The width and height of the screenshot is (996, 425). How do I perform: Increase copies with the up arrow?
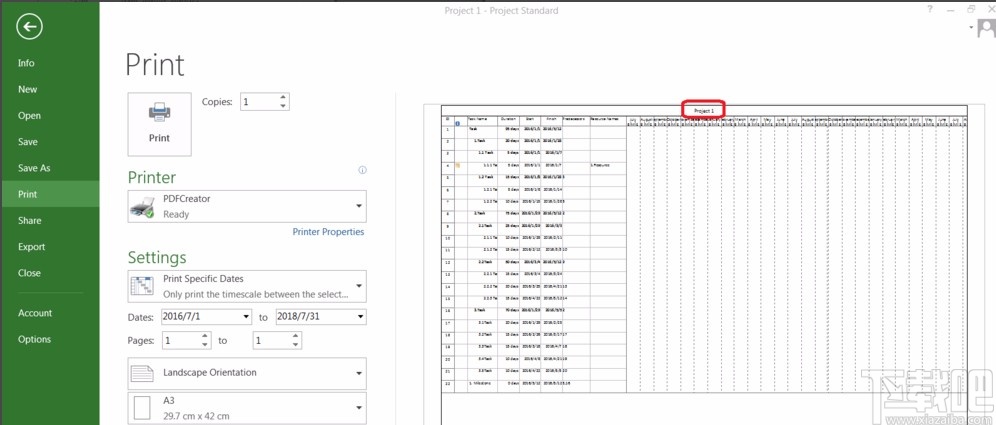coord(283,98)
